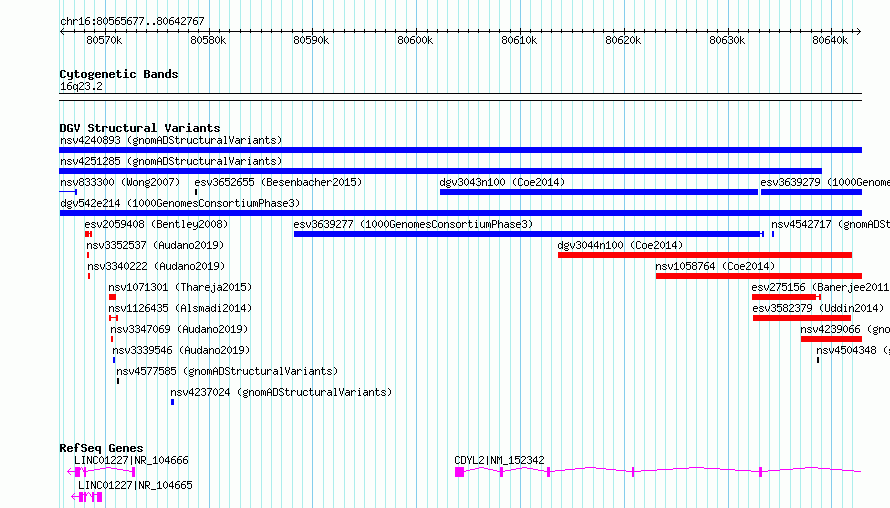Click the nsv3339546 (Audano2019) label
The width and height of the screenshot is (890, 508).
click(x=181, y=350)
